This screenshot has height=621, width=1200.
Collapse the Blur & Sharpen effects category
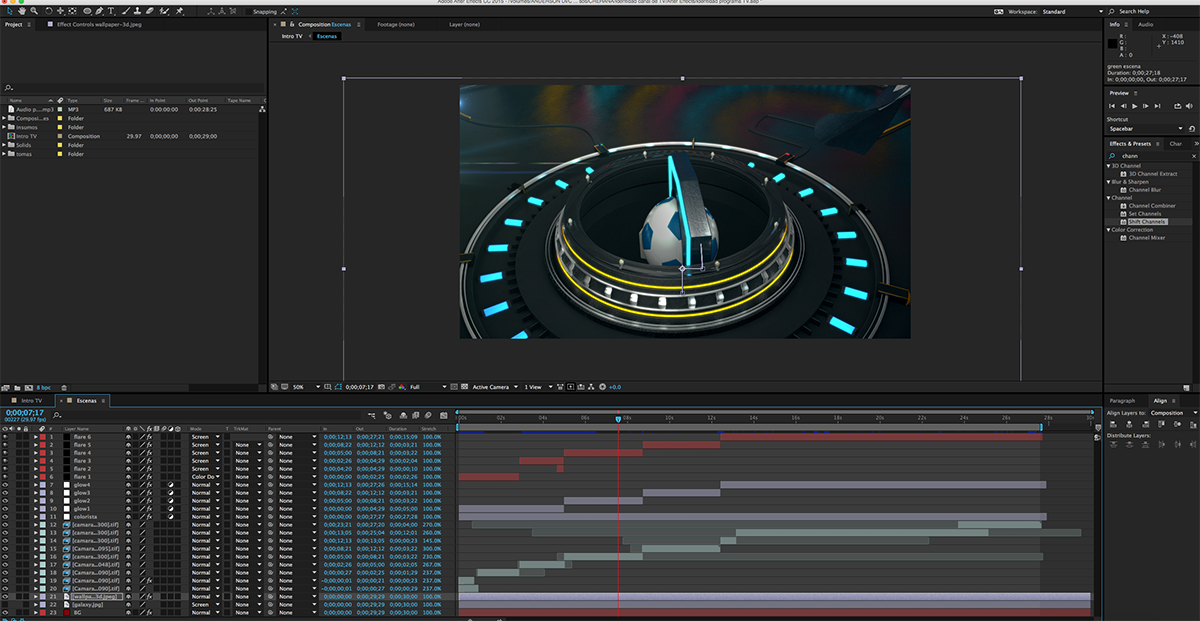coord(1109,182)
